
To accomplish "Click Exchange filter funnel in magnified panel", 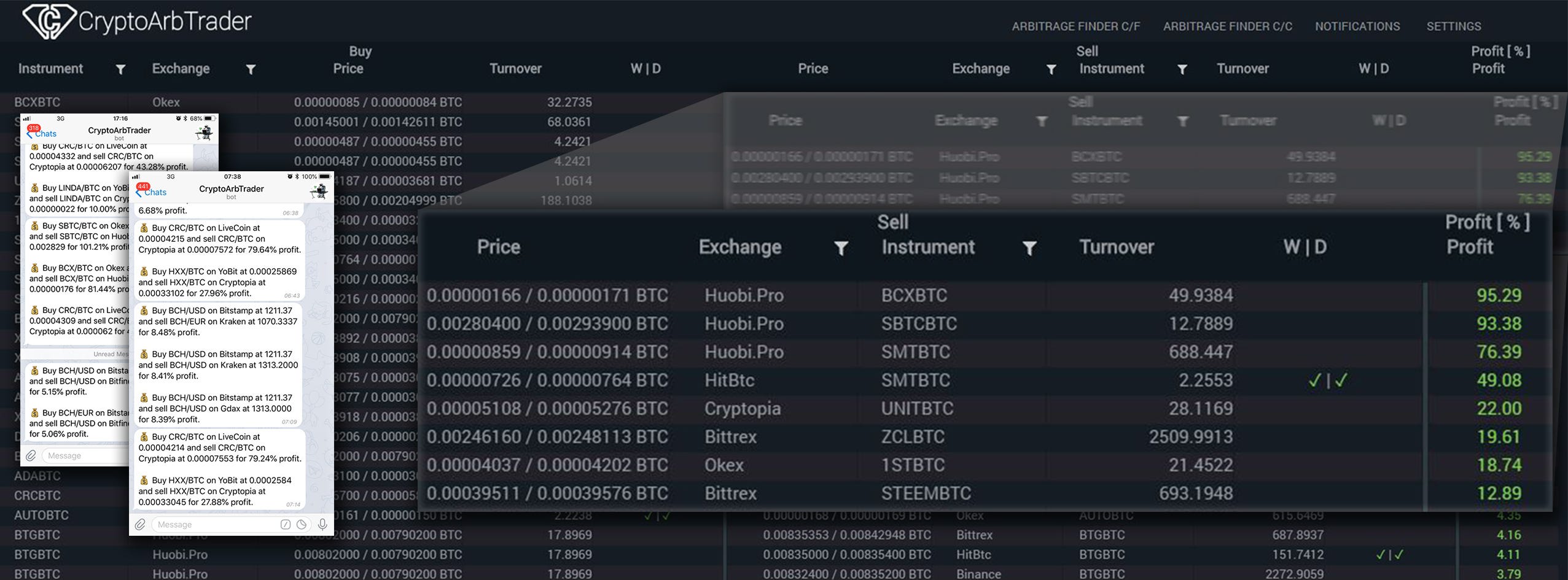I will (x=841, y=248).
